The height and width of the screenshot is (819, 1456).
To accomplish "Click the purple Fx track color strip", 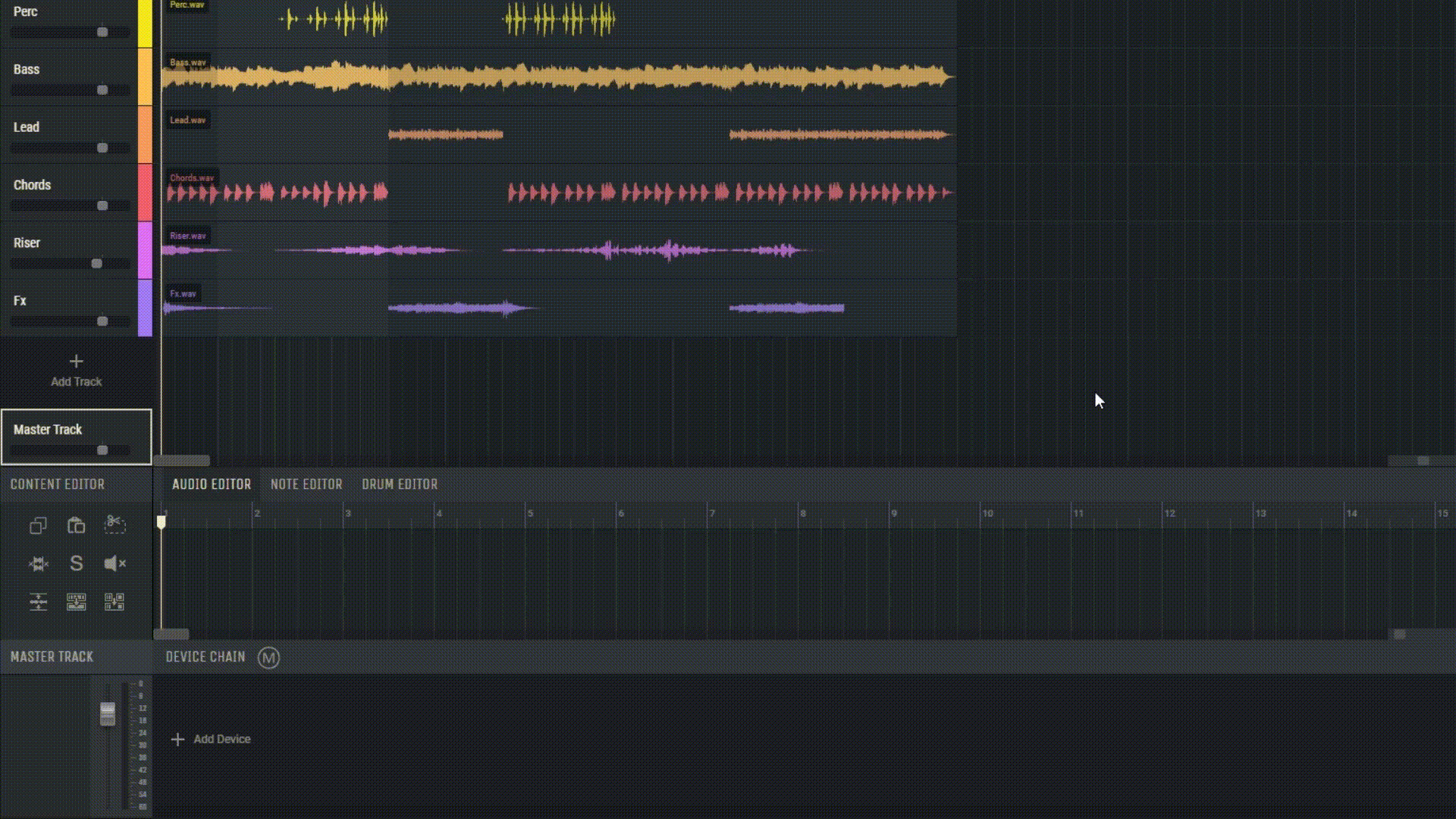I will [x=145, y=308].
